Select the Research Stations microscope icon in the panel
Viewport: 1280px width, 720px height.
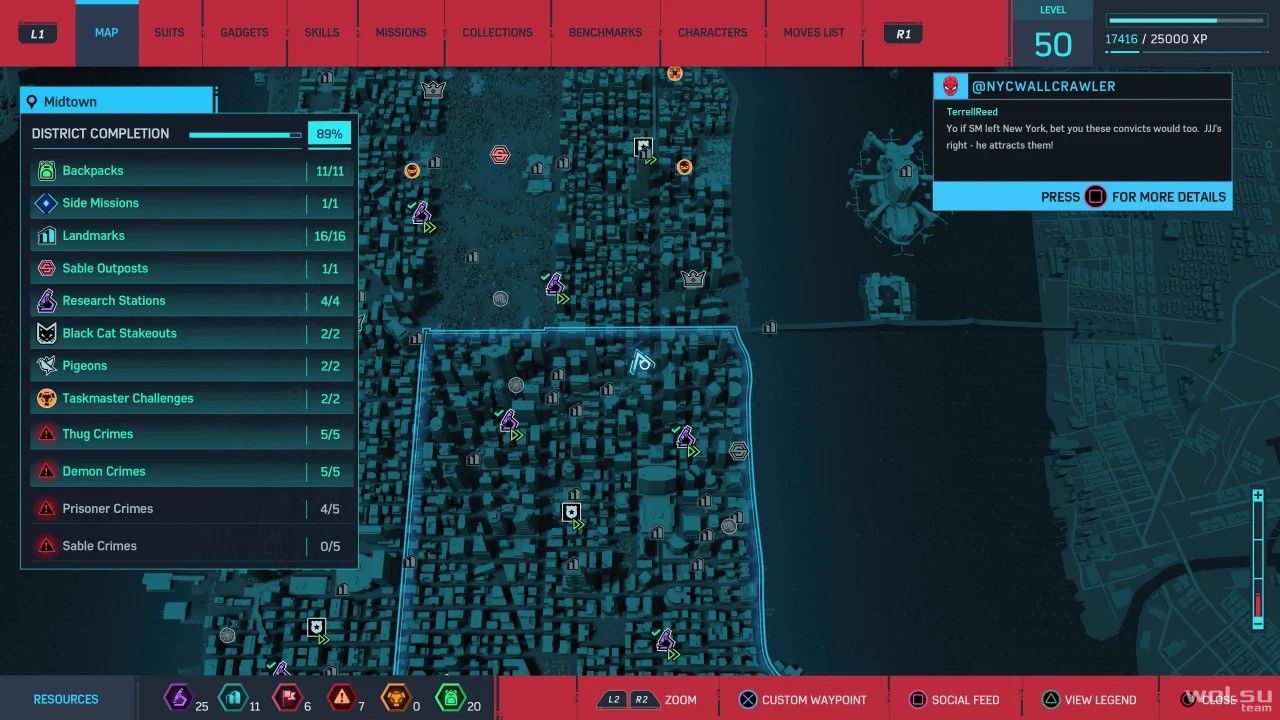[x=46, y=301]
